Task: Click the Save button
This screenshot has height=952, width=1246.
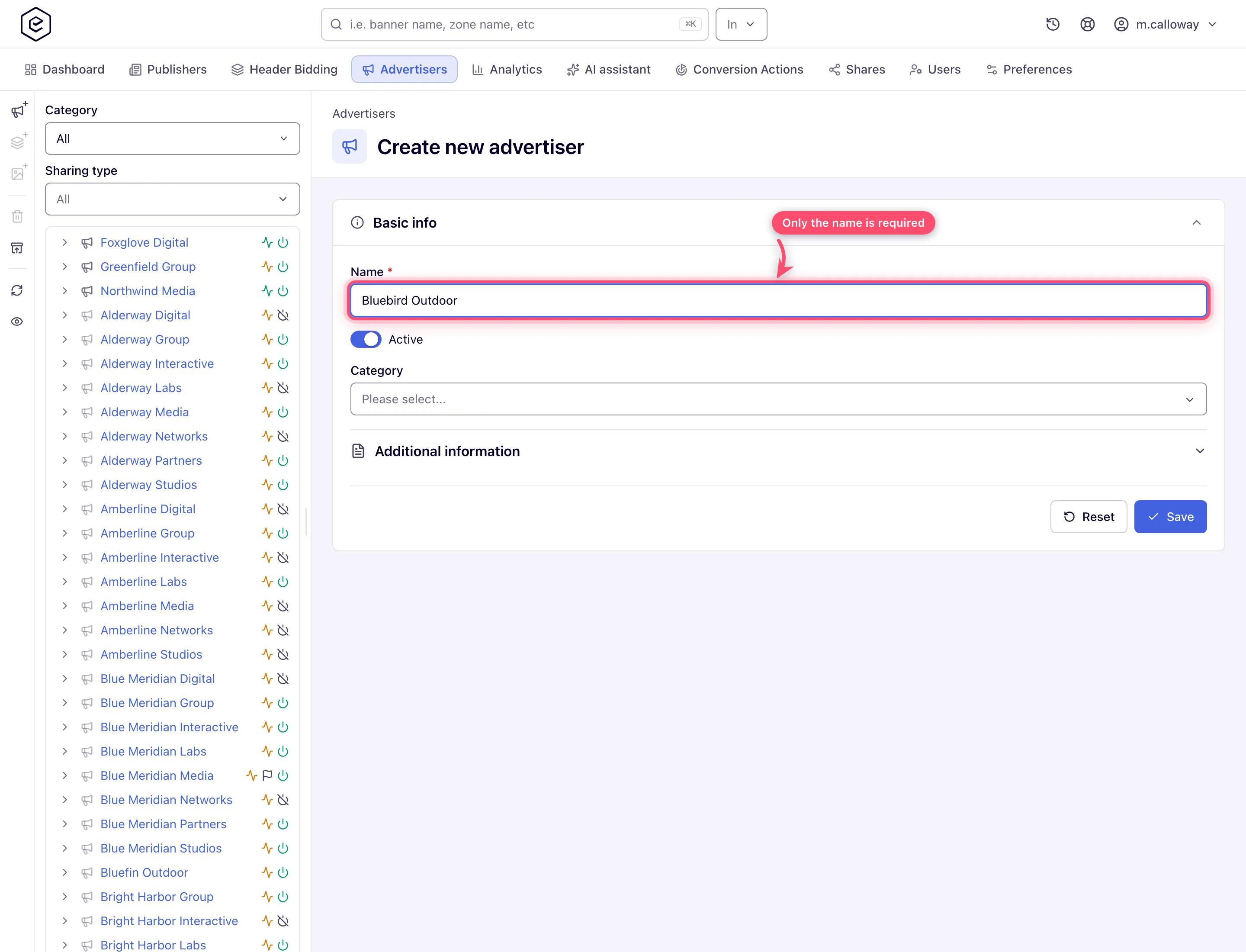Action: pyautogui.click(x=1170, y=517)
